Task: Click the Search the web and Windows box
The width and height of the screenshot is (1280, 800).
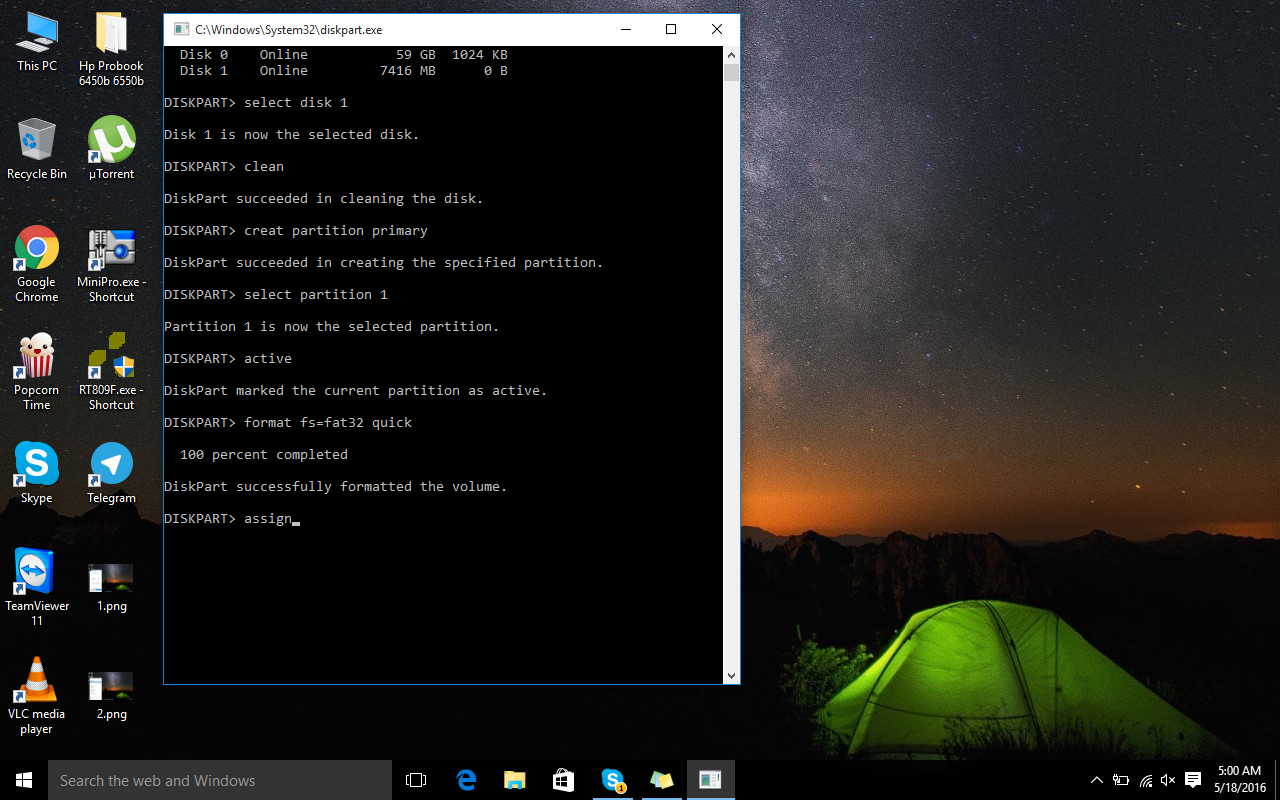Action: (x=220, y=780)
